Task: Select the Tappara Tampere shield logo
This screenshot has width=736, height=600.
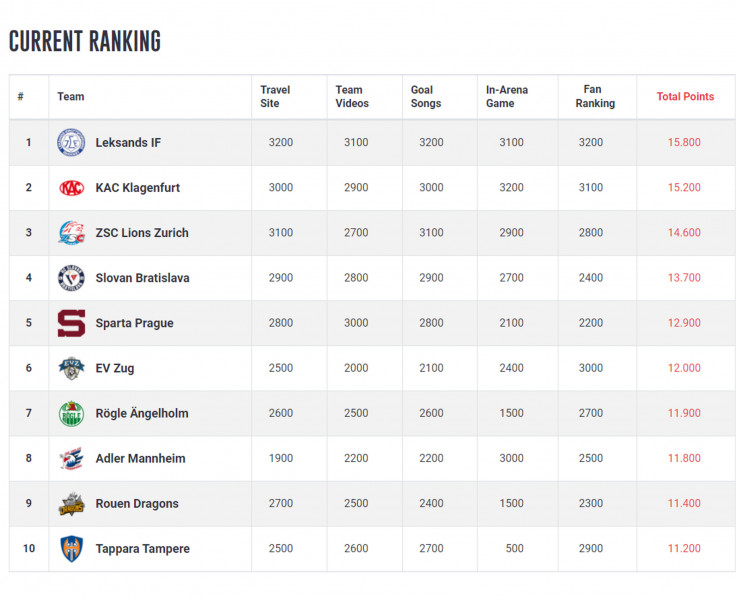Action: [72, 548]
